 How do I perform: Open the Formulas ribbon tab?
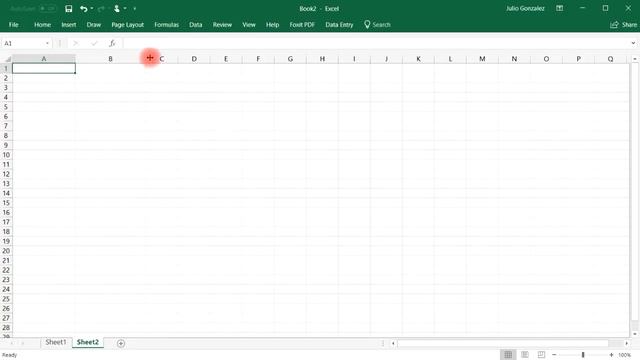pos(166,24)
